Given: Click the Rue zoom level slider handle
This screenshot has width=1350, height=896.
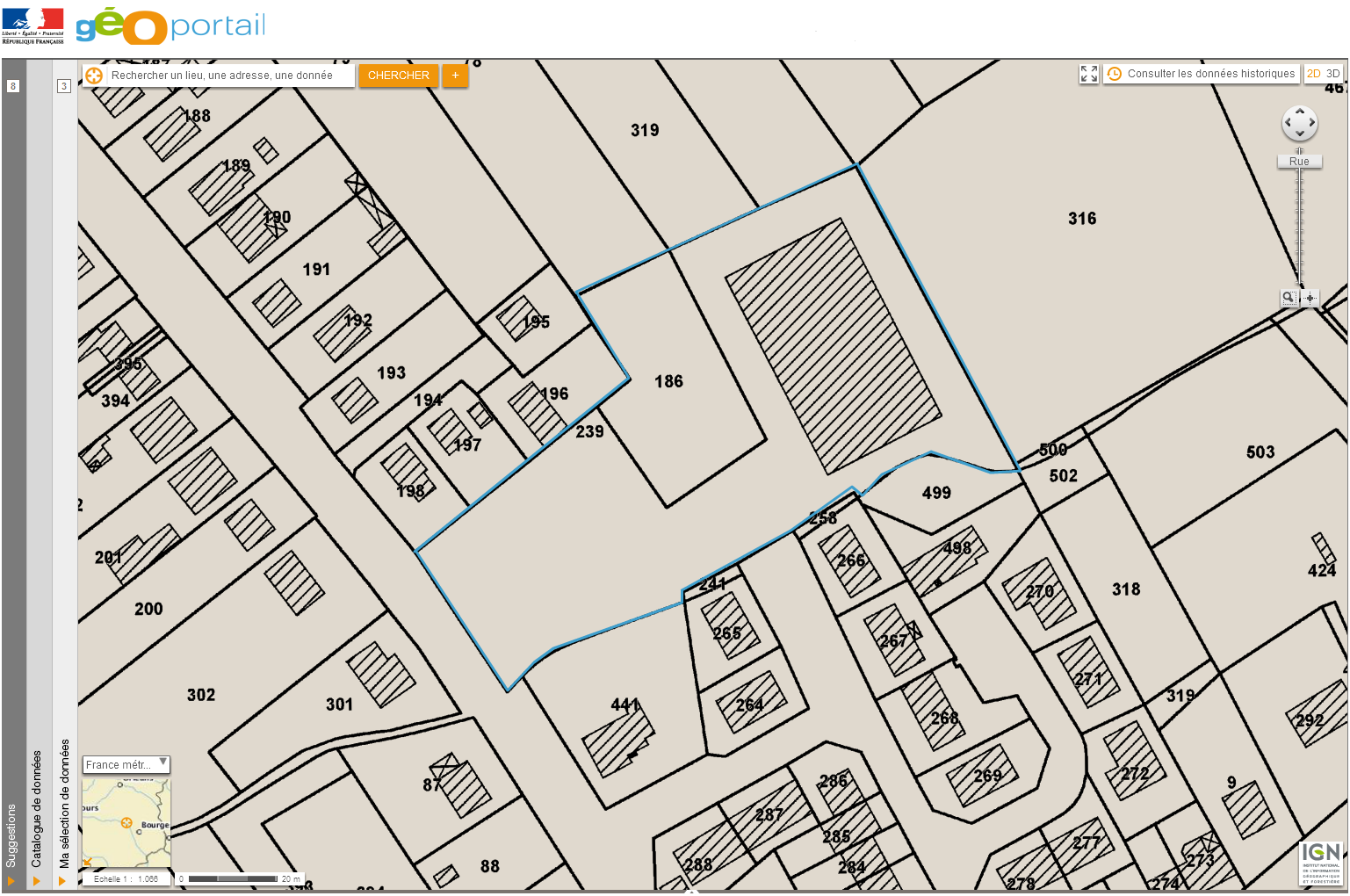Looking at the screenshot, I should [x=1299, y=162].
